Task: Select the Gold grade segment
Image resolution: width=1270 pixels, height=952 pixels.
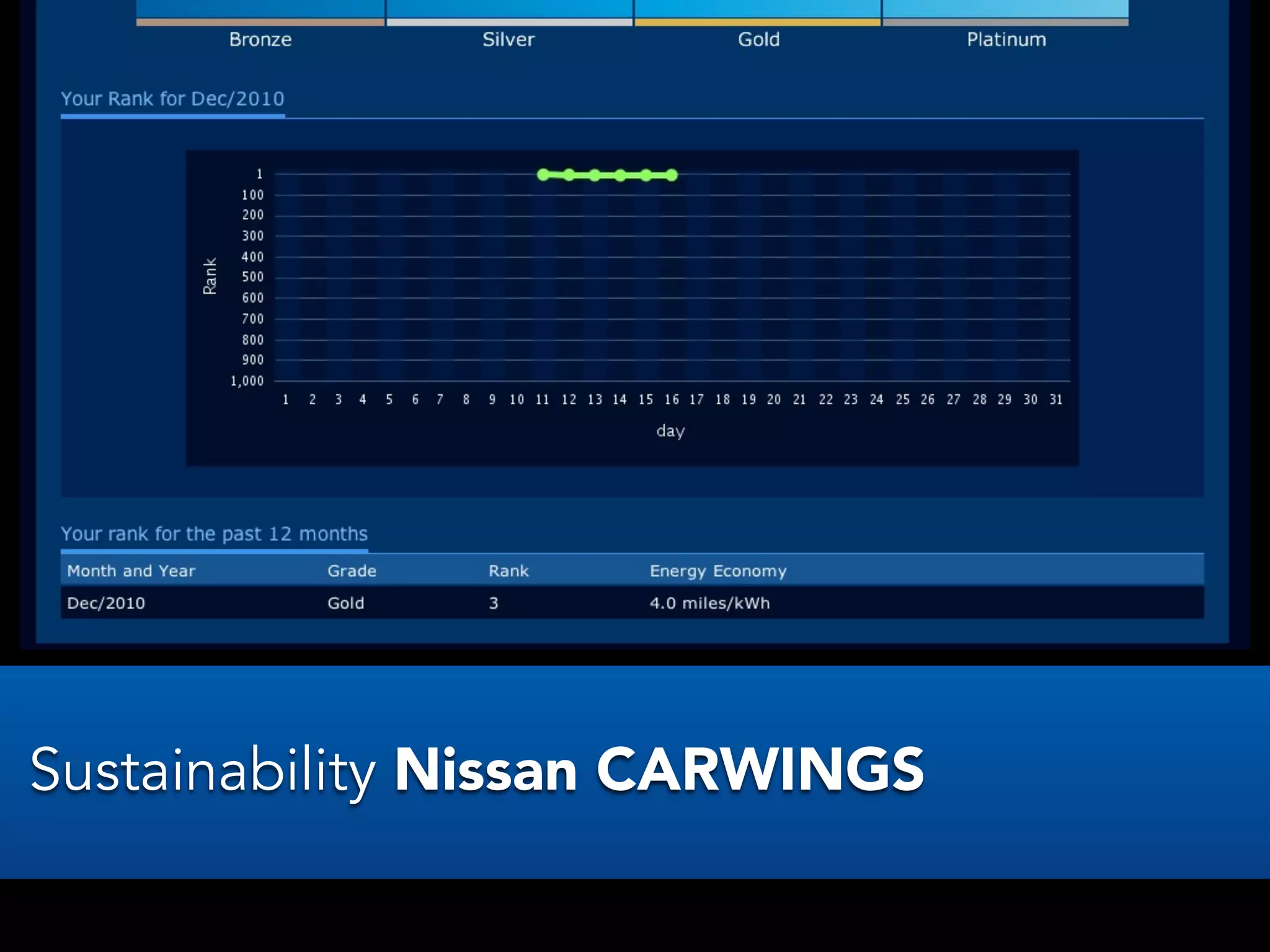Action: (758, 14)
